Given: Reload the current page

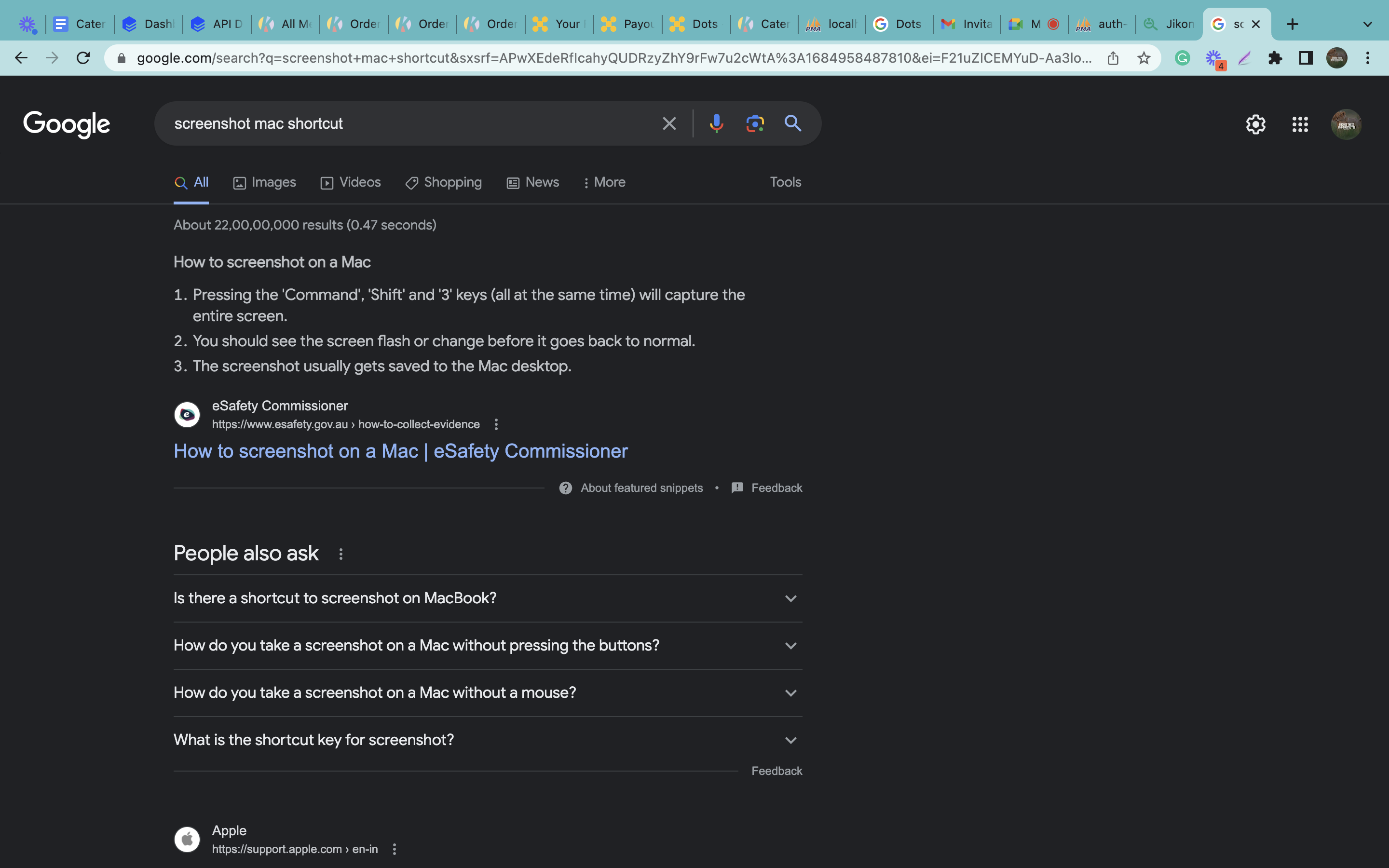Looking at the screenshot, I should tap(83, 58).
